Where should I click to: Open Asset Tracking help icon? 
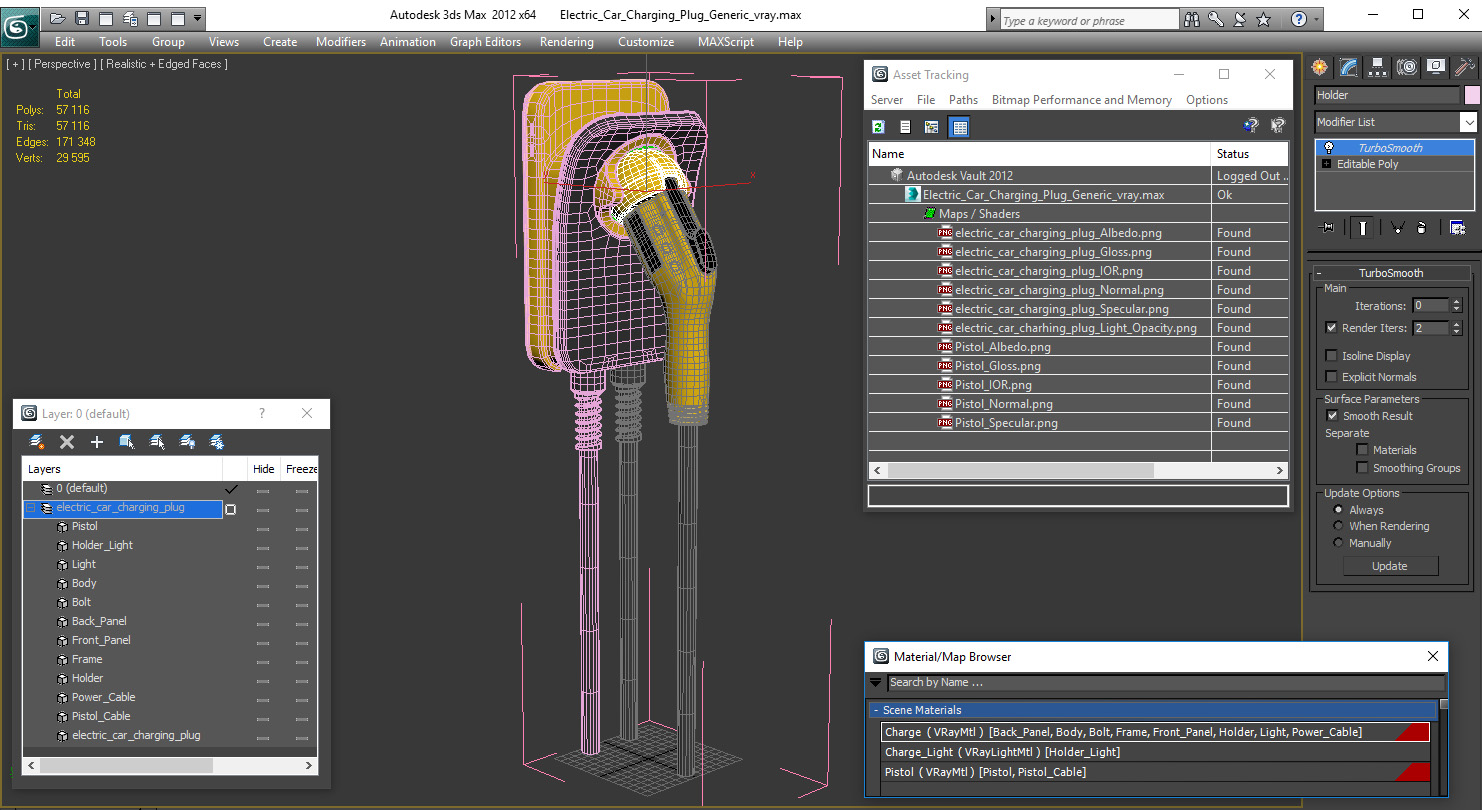(x=1251, y=126)
